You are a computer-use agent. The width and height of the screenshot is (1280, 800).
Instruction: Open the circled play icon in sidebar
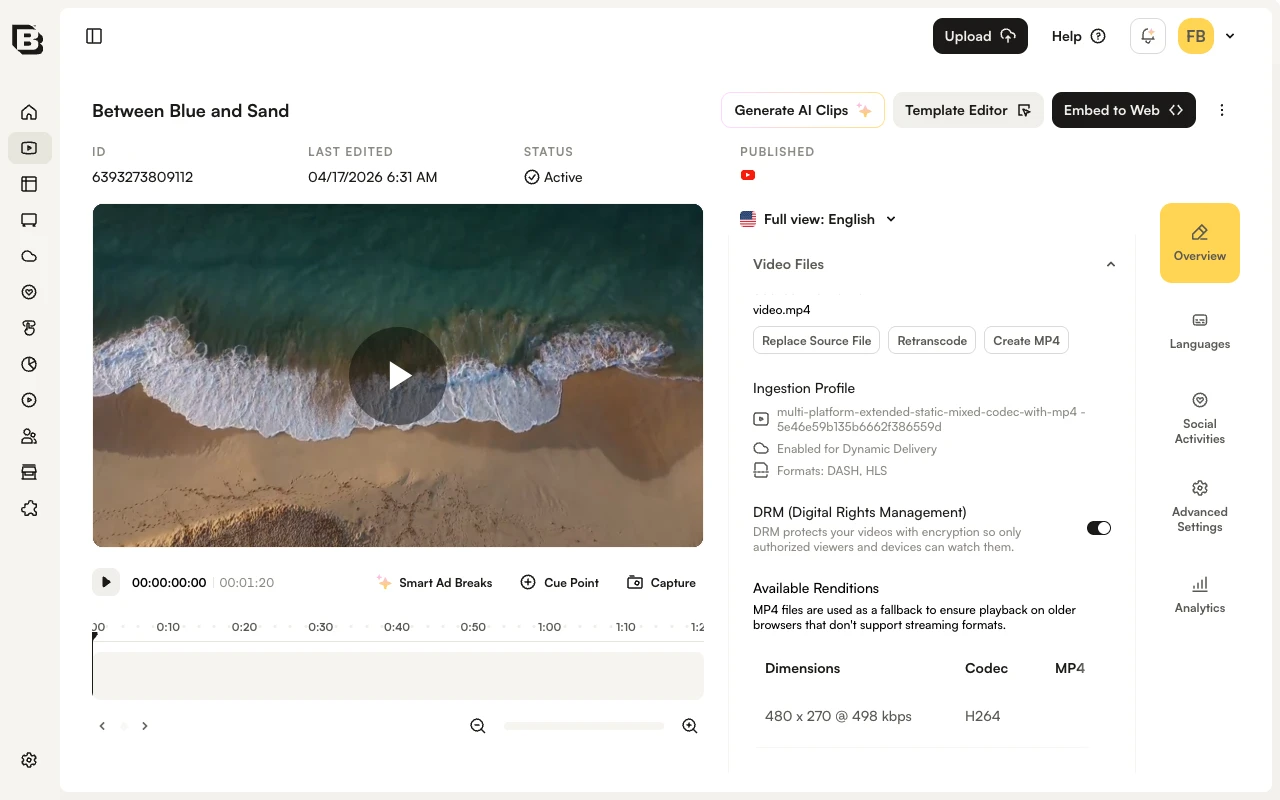tap(29, 400)
